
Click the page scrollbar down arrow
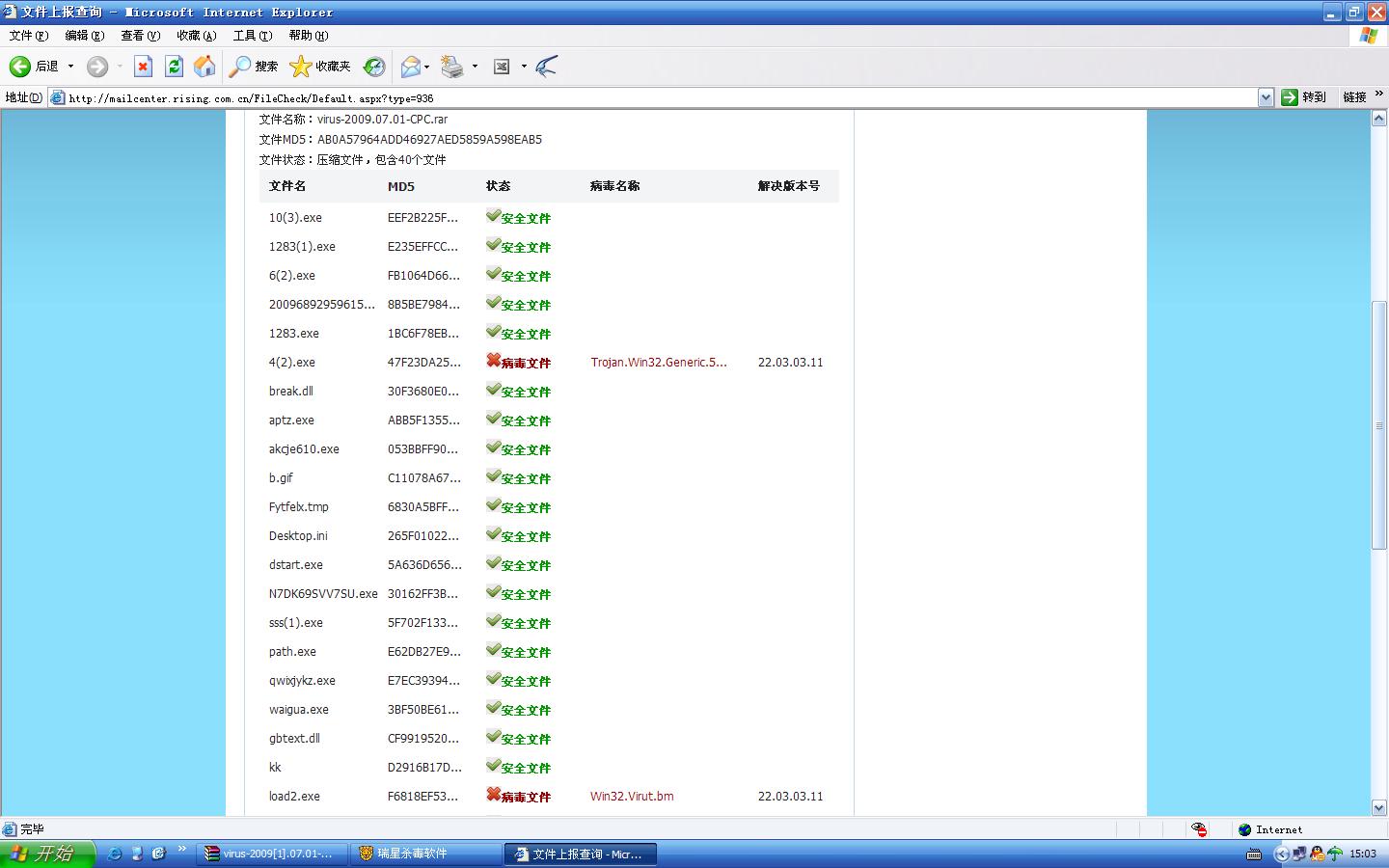point(1379,807)
